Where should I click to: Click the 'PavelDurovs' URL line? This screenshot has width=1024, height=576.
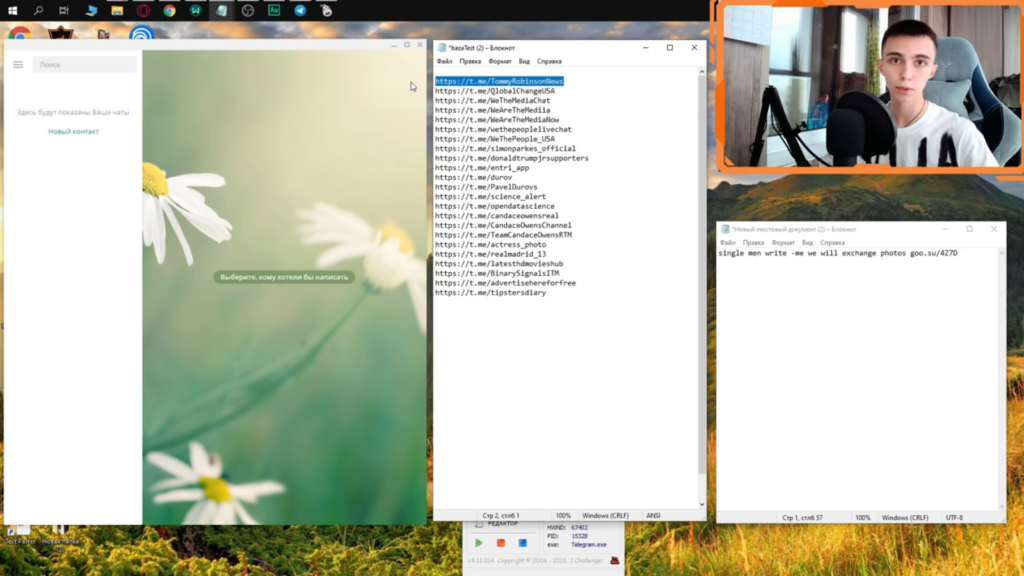[487, 187]
